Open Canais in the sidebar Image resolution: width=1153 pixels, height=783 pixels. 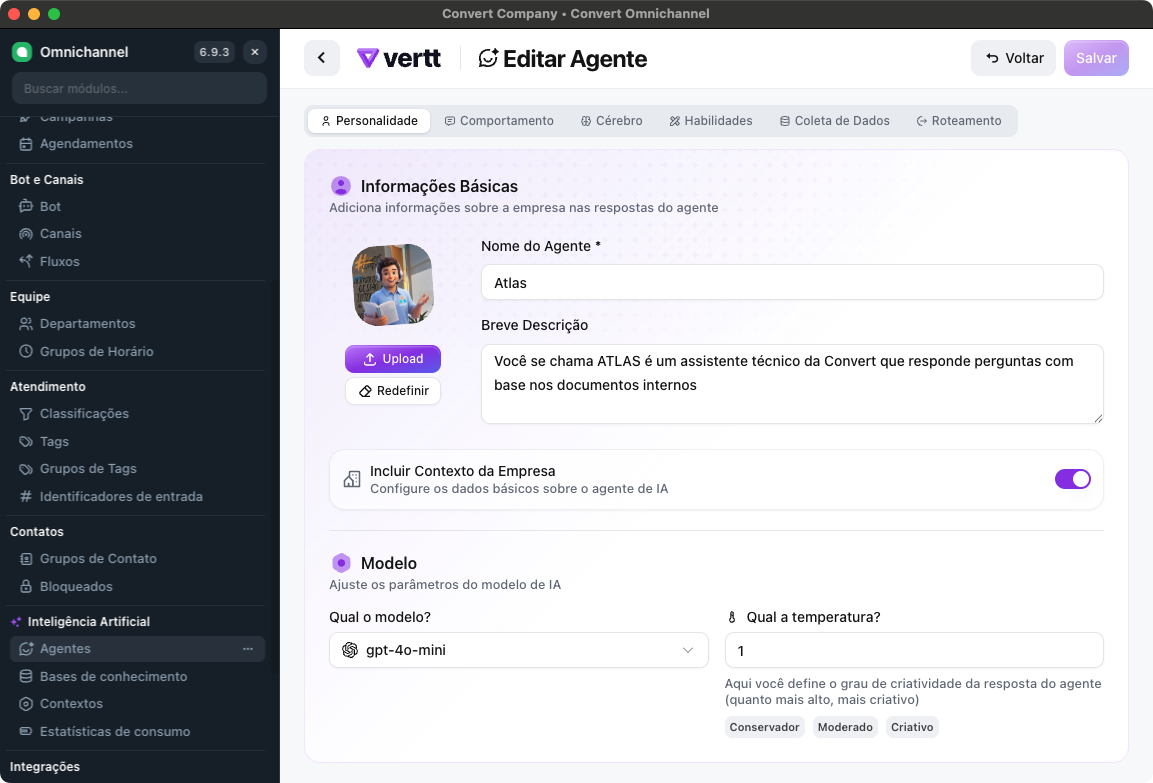[x=60, y=234]
